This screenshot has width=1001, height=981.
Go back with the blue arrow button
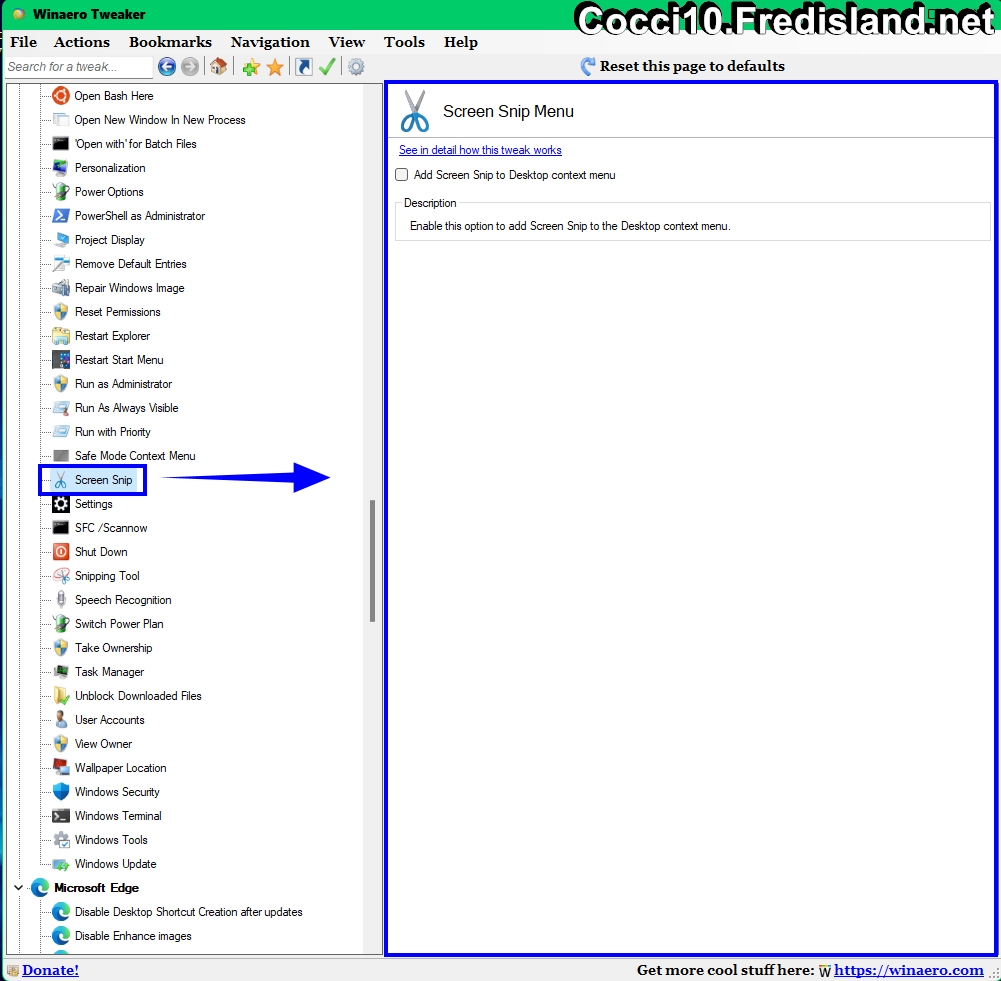[x=167, y=66]
